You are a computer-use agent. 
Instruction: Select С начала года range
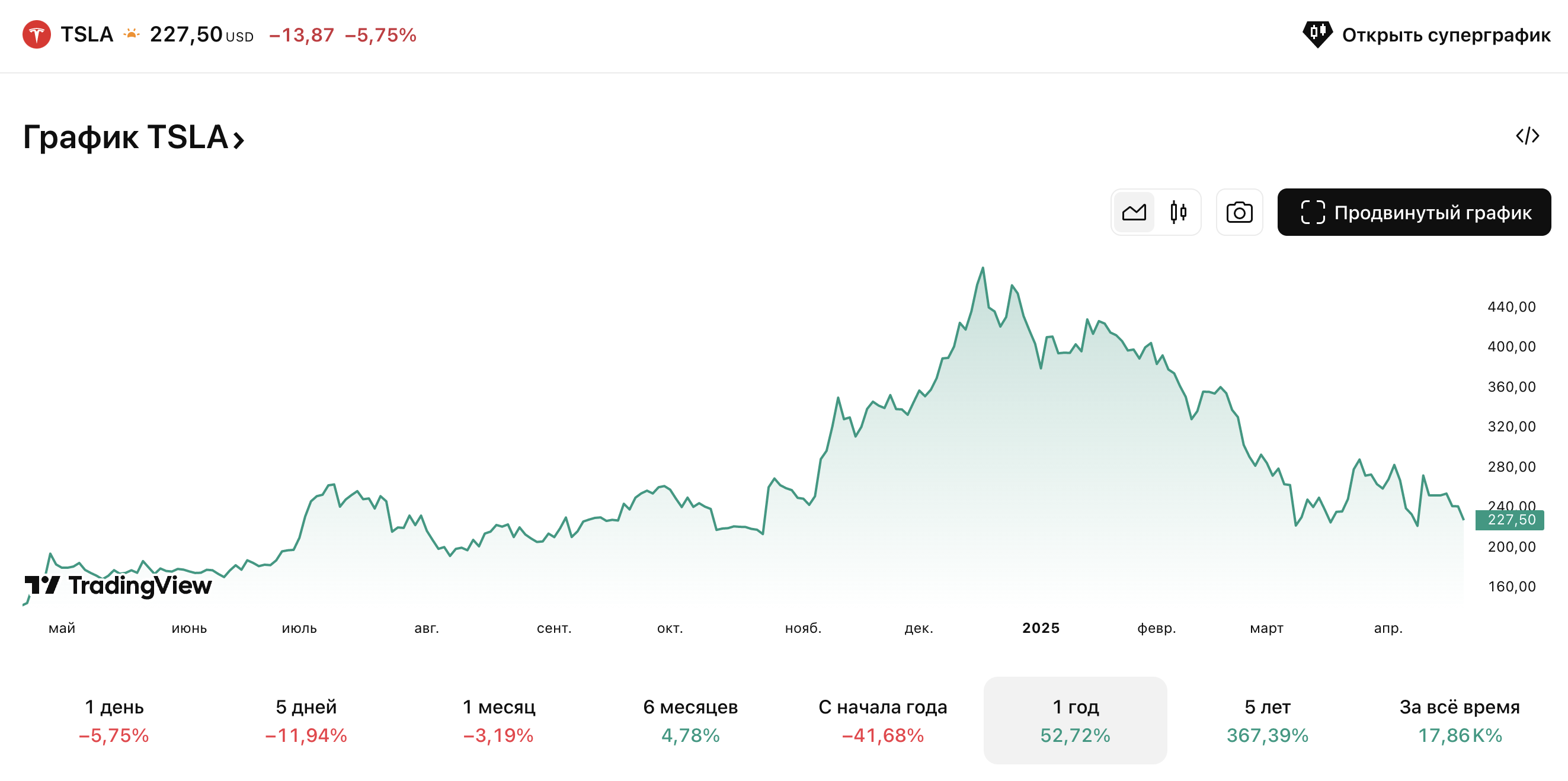point(882,721)
